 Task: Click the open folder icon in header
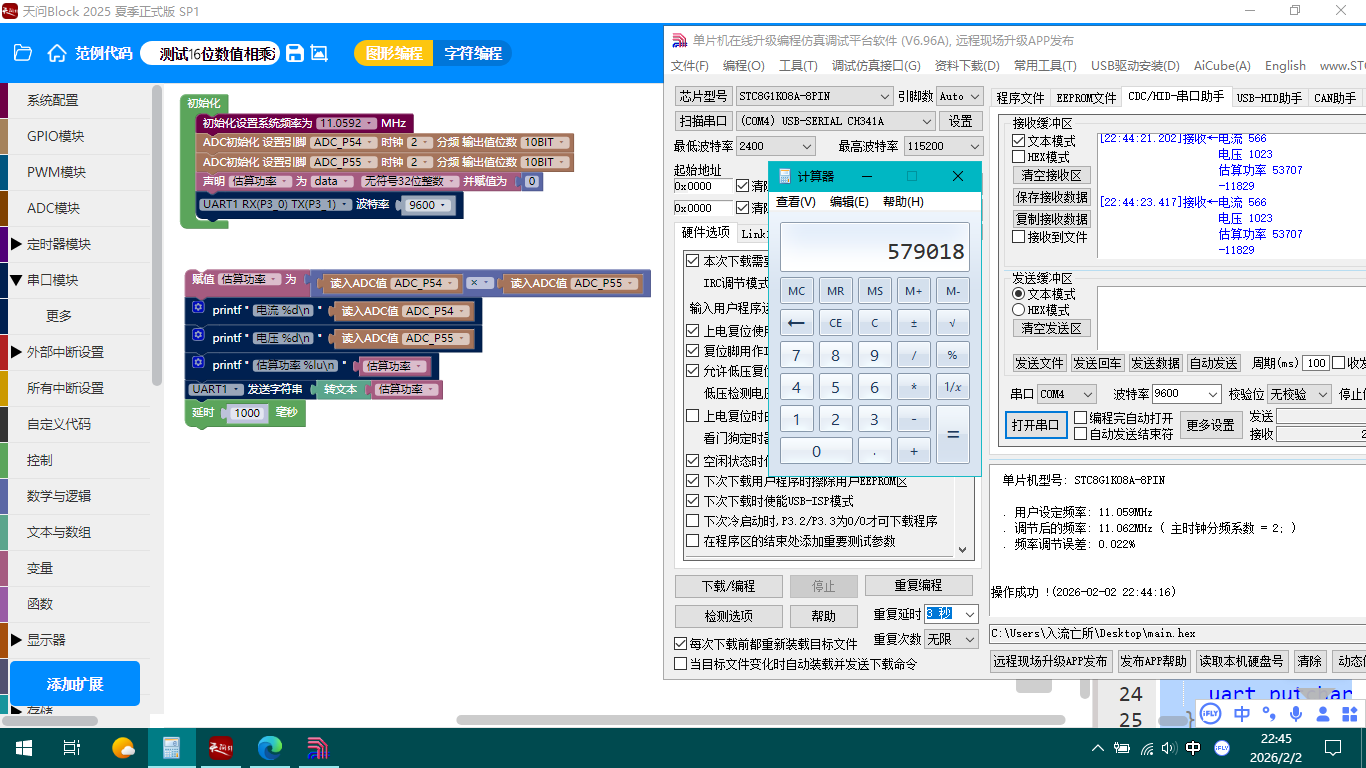click(23, 53)
